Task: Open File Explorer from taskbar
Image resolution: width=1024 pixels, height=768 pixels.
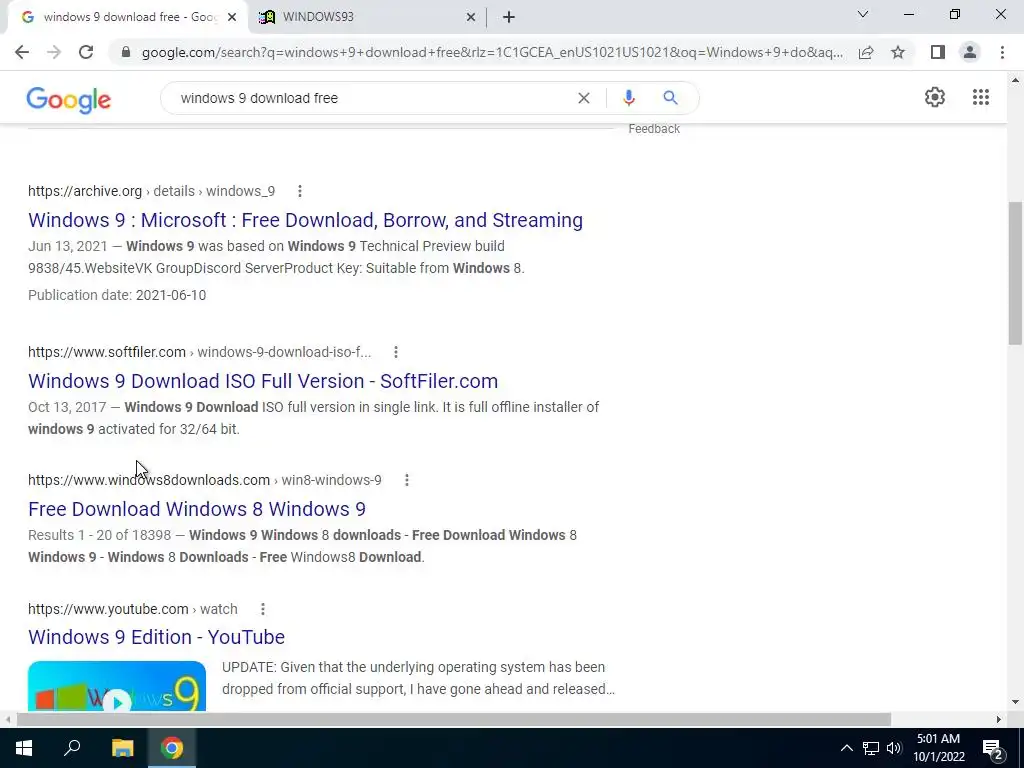Action: click(x=122, y=748)
